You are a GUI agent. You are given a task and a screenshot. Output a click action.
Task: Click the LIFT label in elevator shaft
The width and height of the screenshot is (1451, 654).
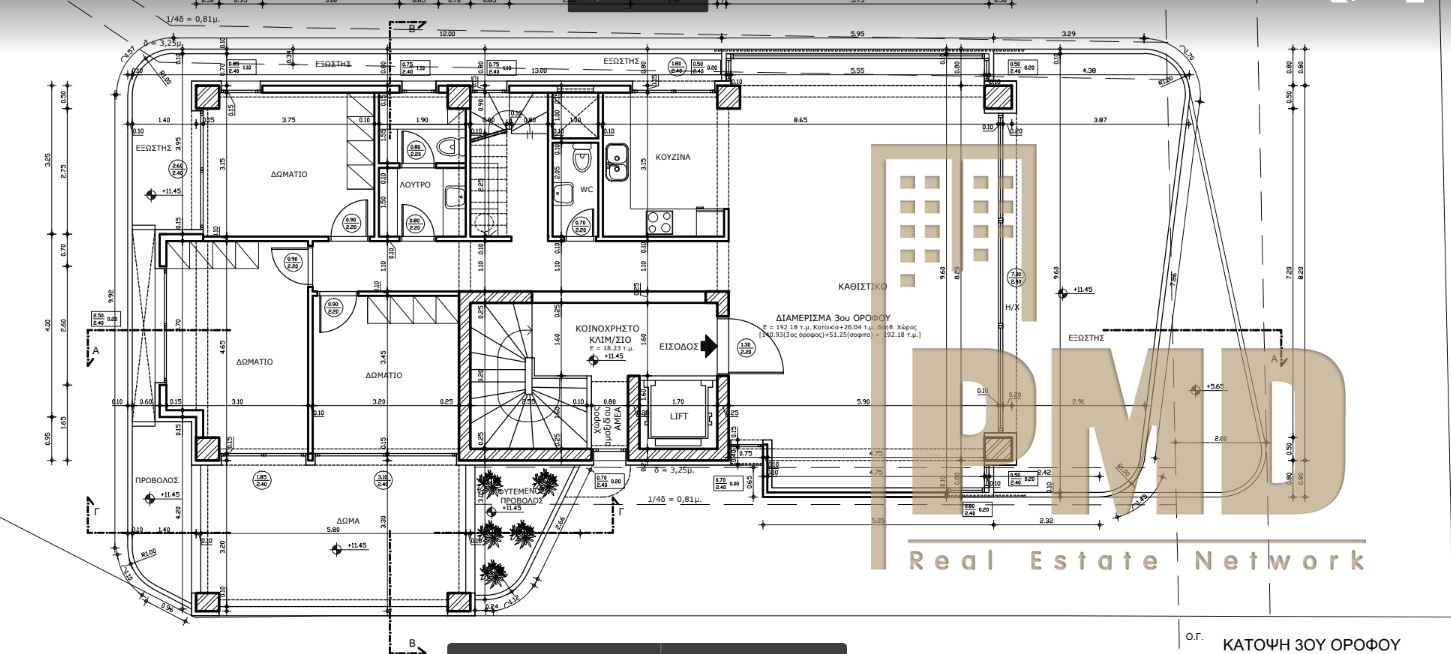[678, 415]
